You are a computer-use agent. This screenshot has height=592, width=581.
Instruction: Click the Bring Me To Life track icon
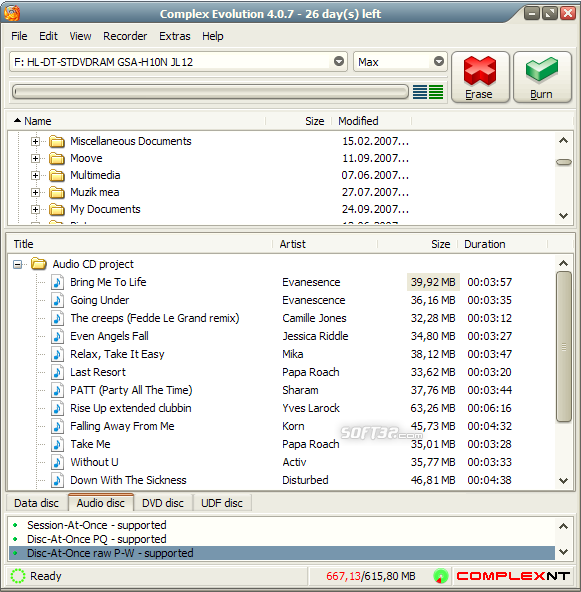click(57, 282)
